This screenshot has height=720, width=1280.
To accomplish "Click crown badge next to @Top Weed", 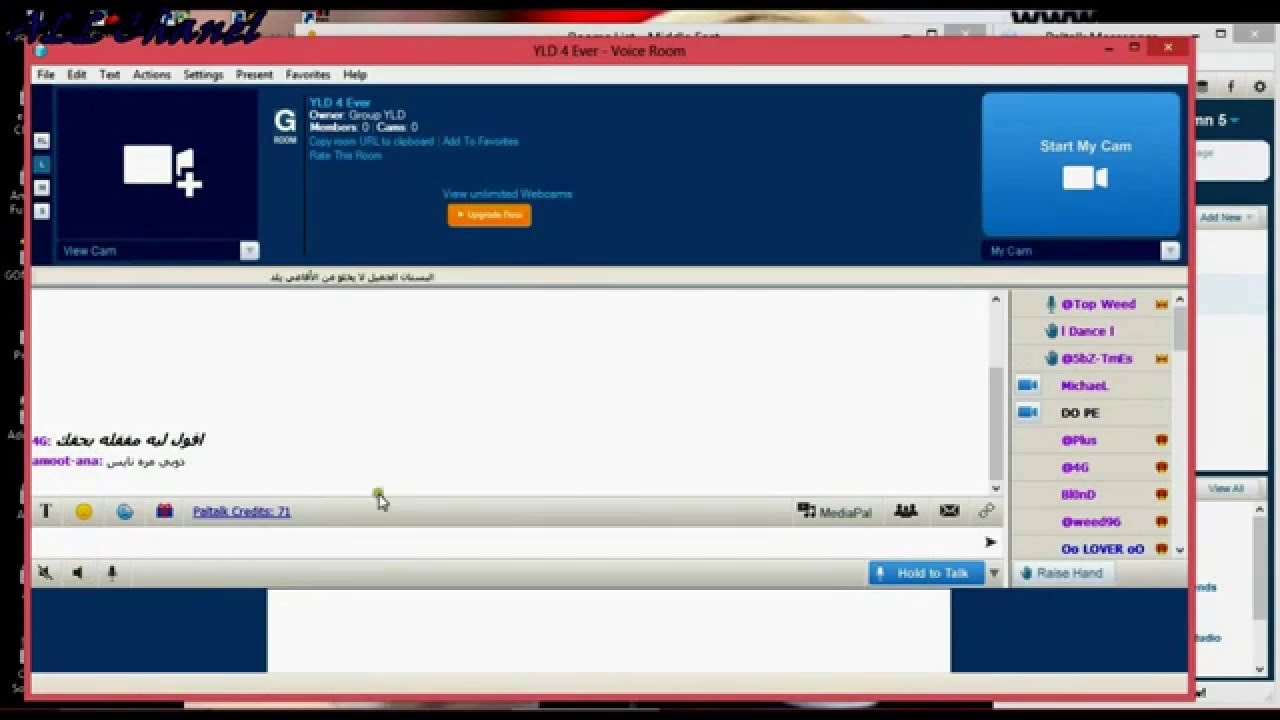I will [x=1162, y=304].
